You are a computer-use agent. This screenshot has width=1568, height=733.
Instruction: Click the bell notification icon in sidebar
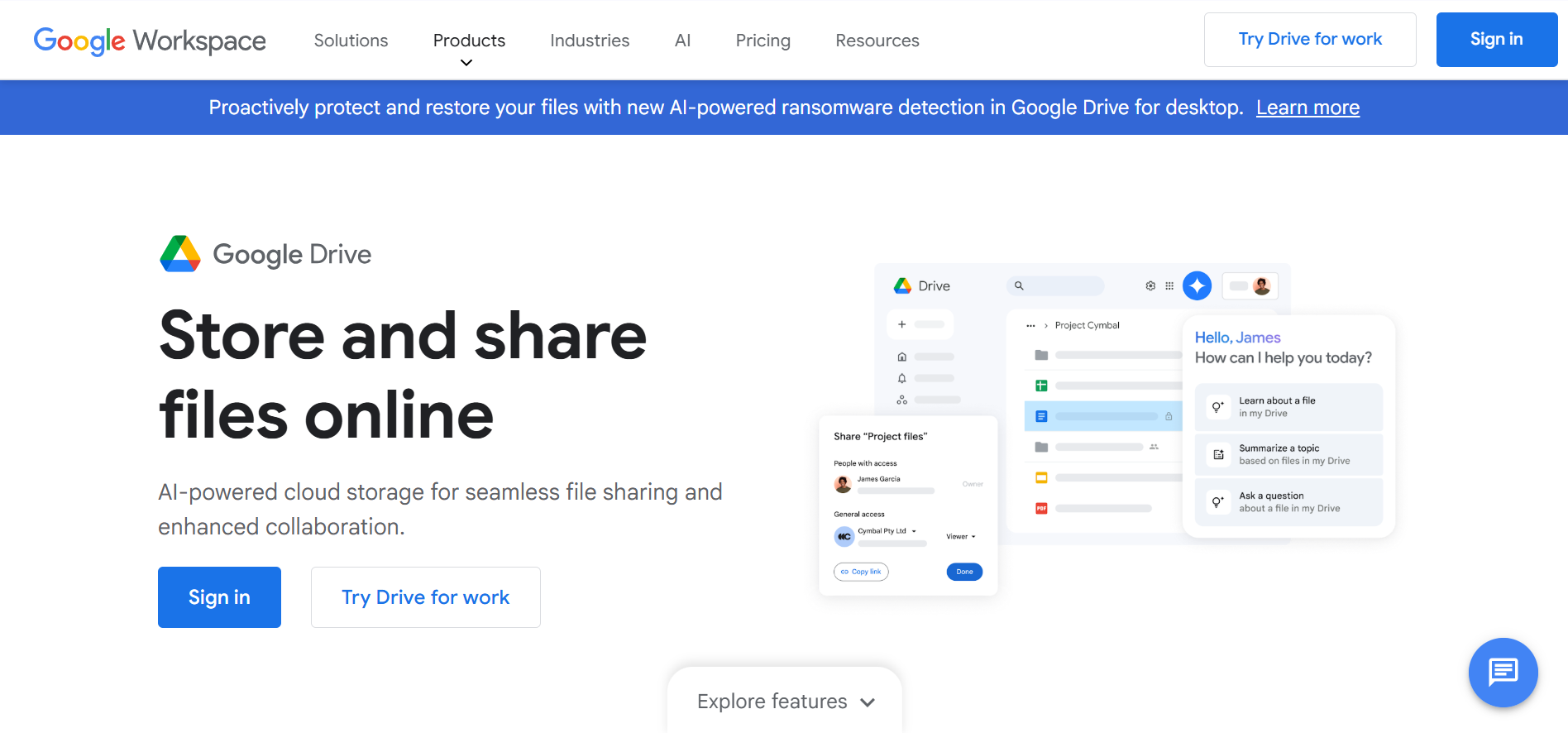click(x=901, y=378)
